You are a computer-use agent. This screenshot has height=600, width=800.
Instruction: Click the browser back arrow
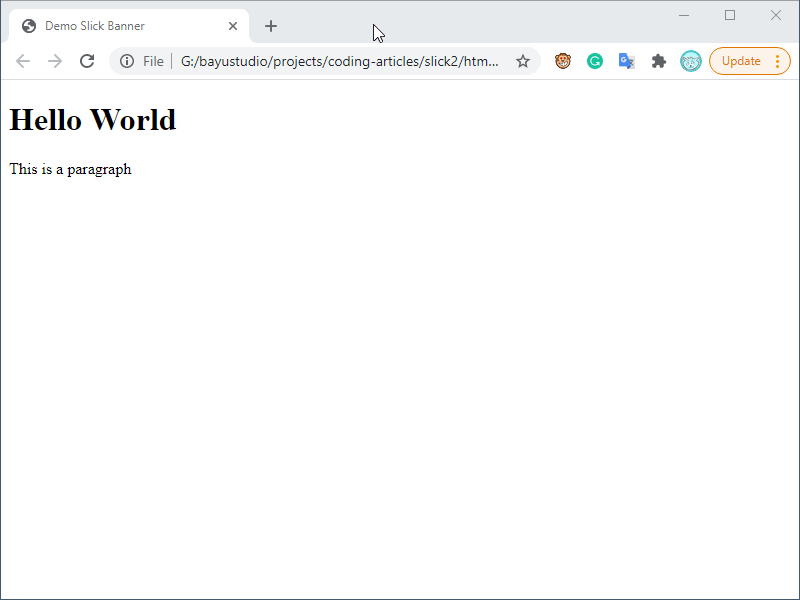pyautogui.click(x=23, y=61)
